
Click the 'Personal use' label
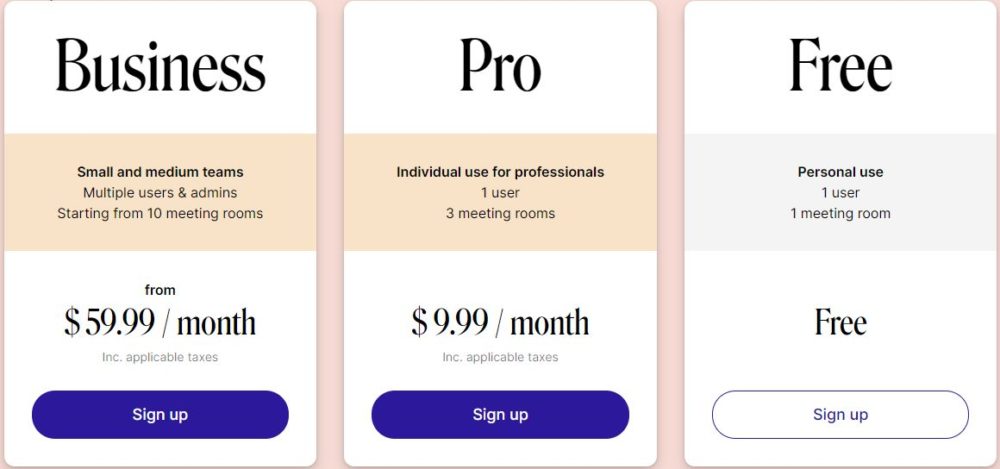[840, 172]
